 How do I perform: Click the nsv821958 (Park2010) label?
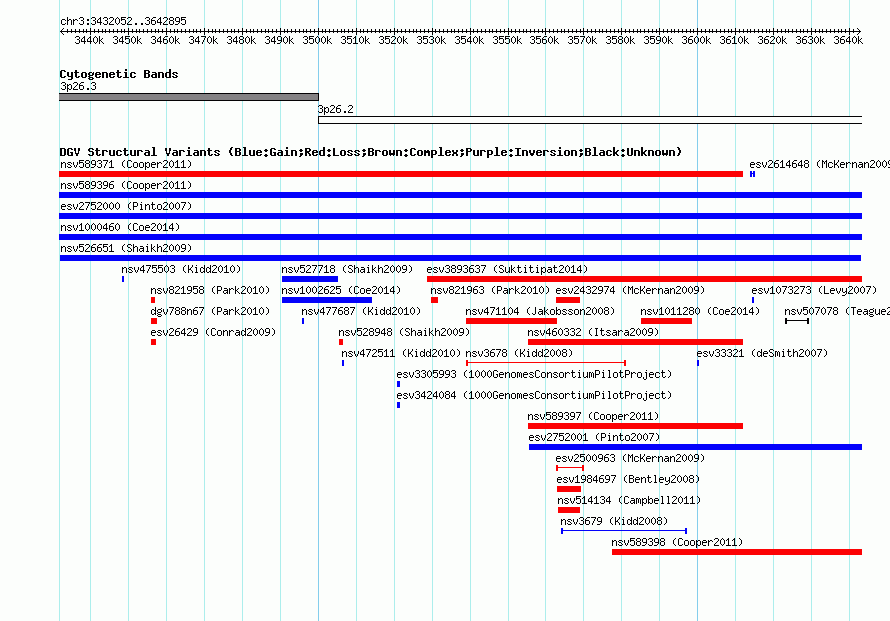(210, 290)
